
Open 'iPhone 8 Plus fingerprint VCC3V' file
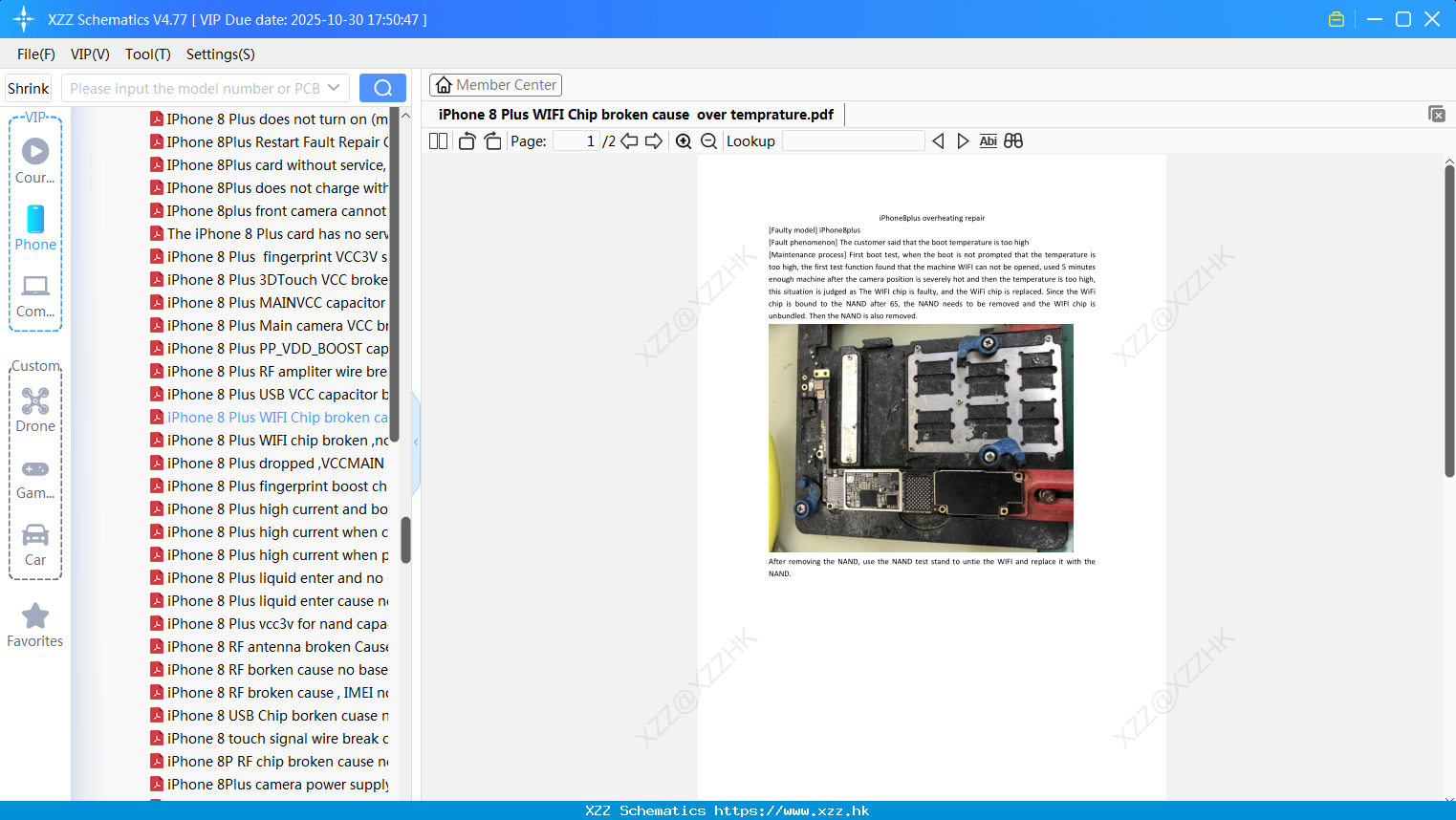pyautogui.click(x=270, y=257)
